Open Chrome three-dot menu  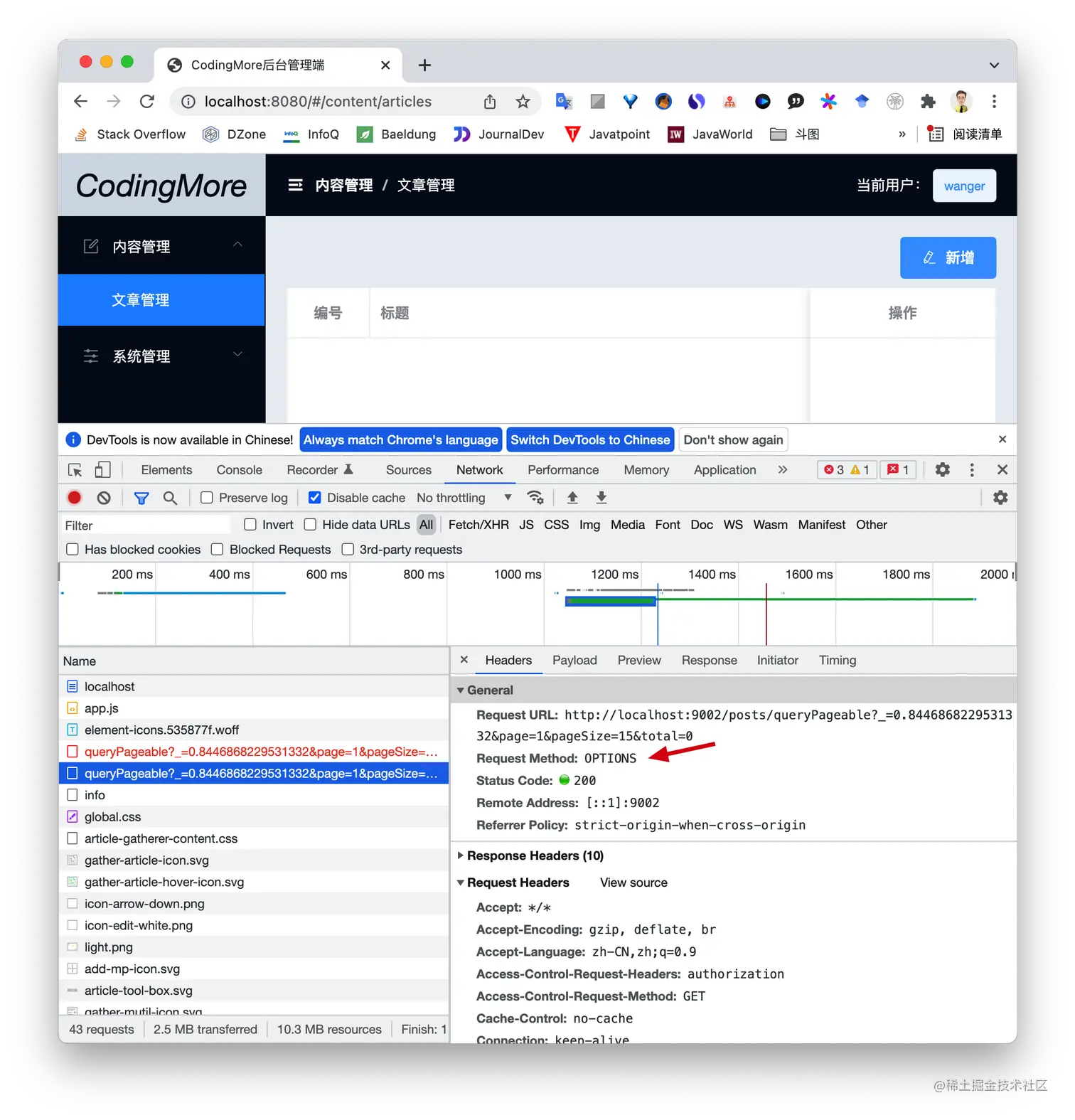coord(994,102)
